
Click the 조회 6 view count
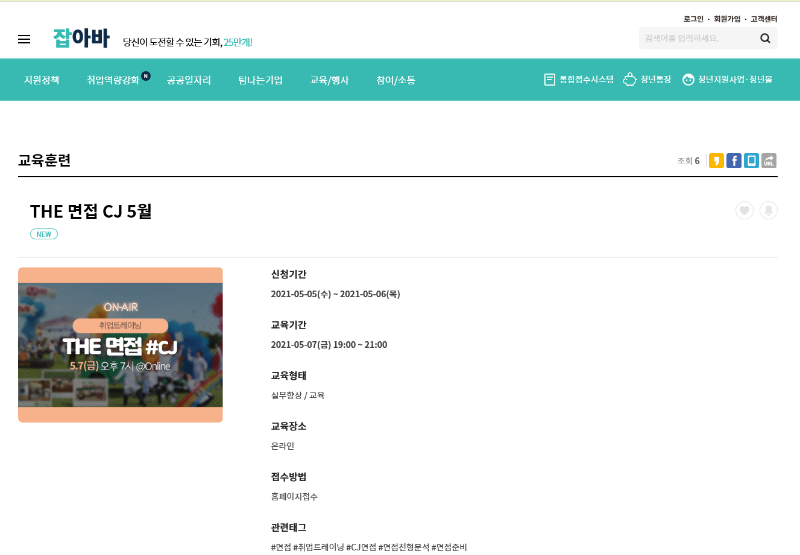[688, 161]
